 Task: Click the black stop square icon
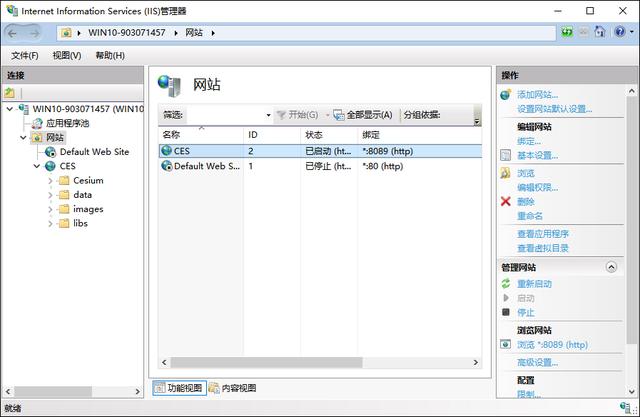(506, 312)
